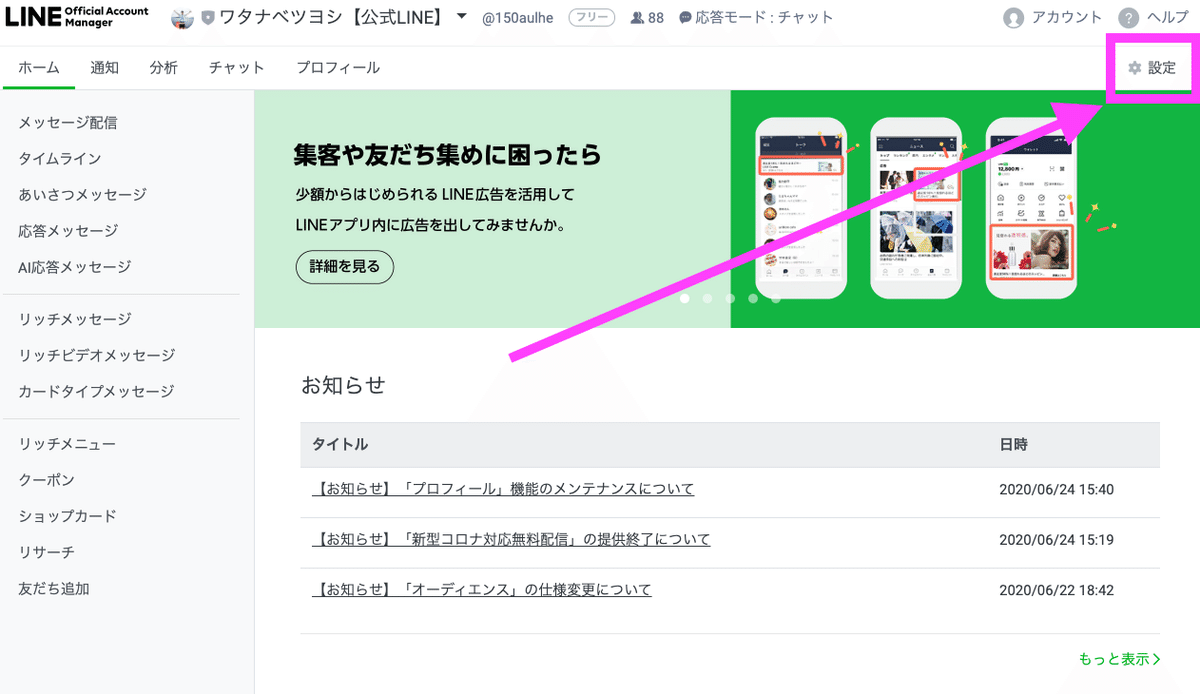Select the fourth banner carousel dot
This screenshot has width=1200, height=694.
753,298
